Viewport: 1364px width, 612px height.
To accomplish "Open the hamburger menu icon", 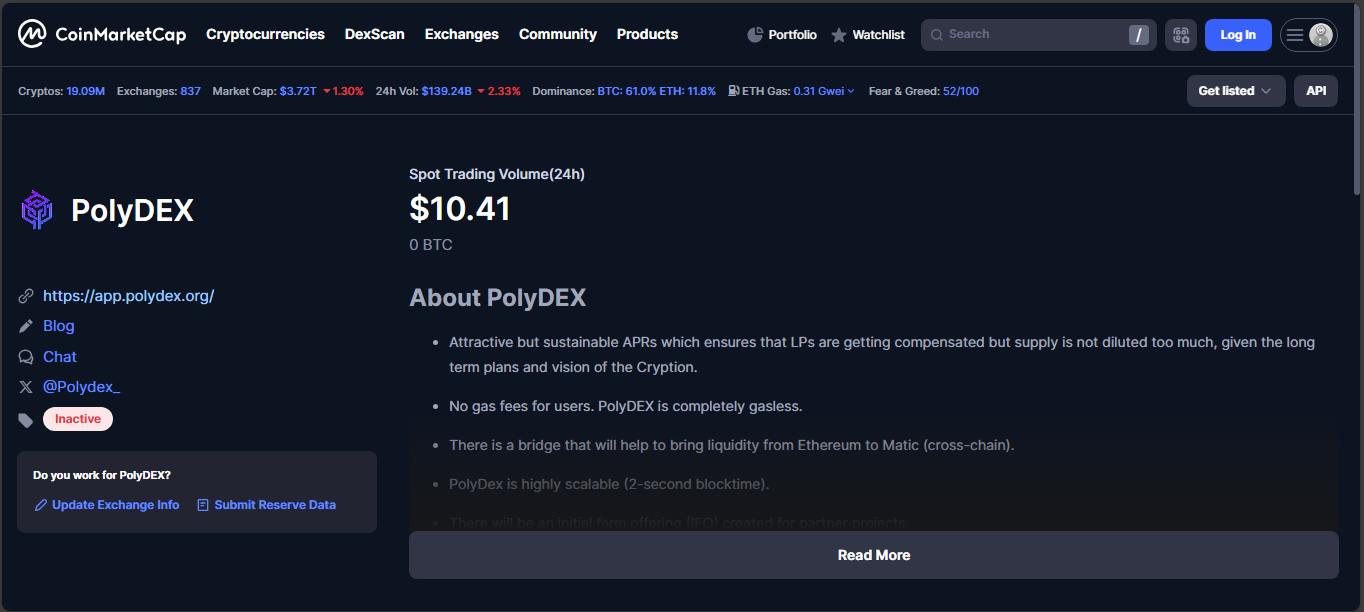I will click(1295, 35).
